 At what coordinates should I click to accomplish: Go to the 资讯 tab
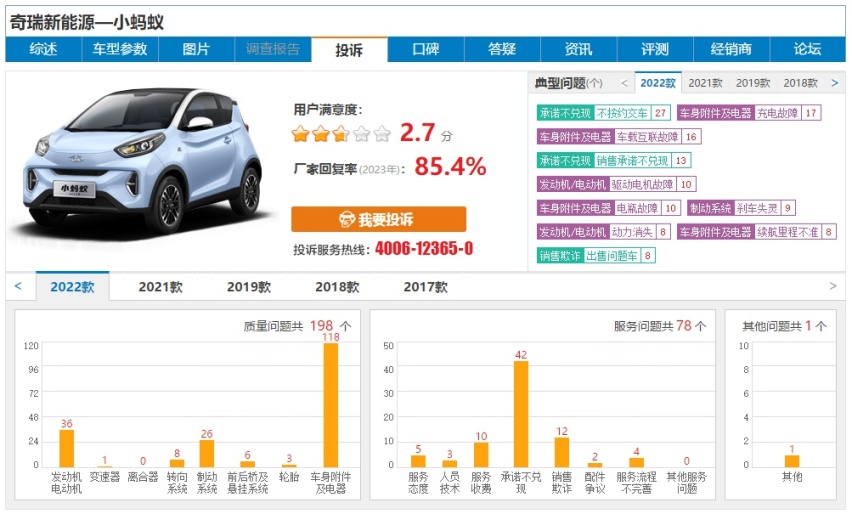tap(579, 49)
